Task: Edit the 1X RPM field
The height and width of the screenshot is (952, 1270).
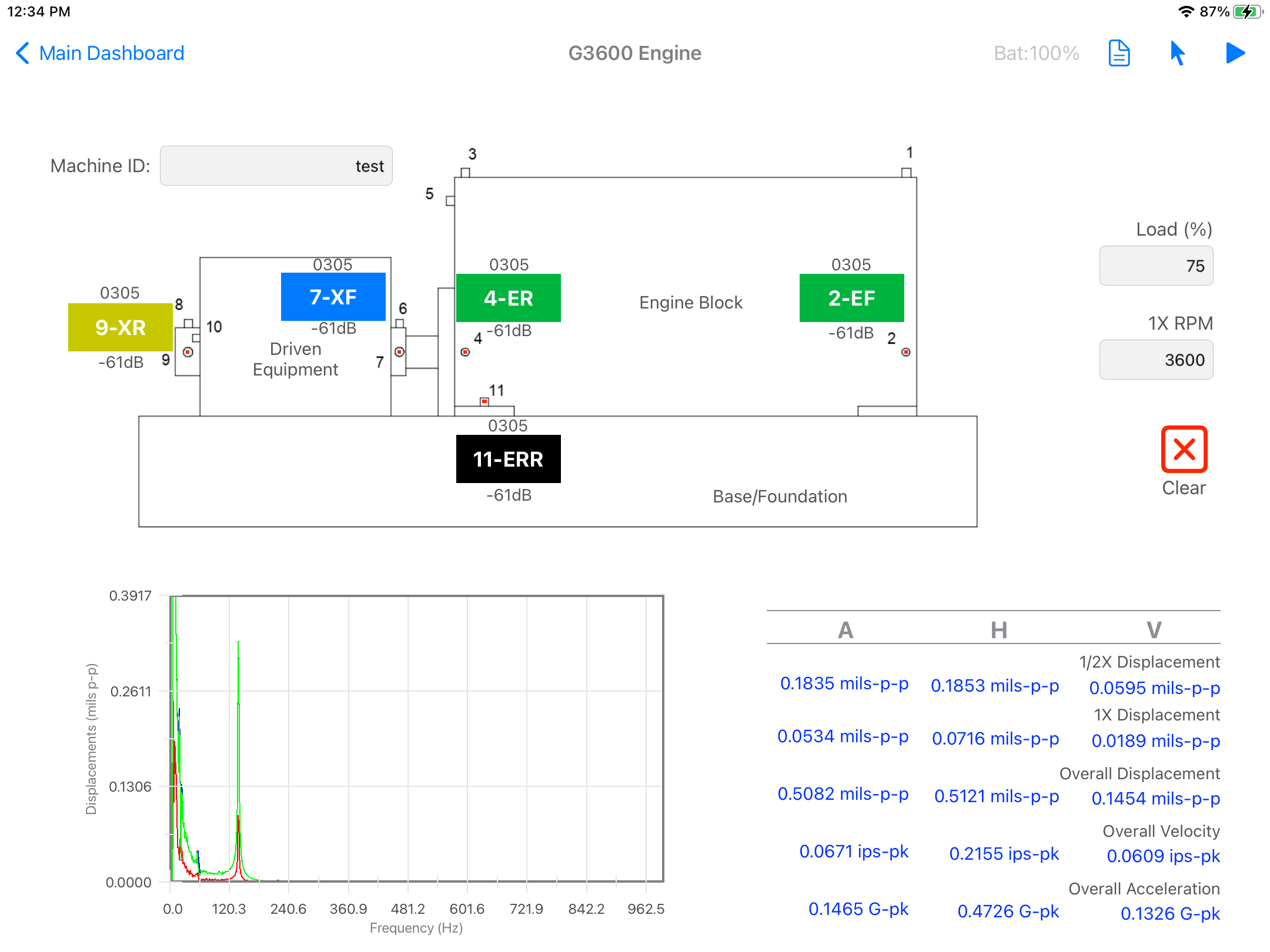Action: (1157, 360)
